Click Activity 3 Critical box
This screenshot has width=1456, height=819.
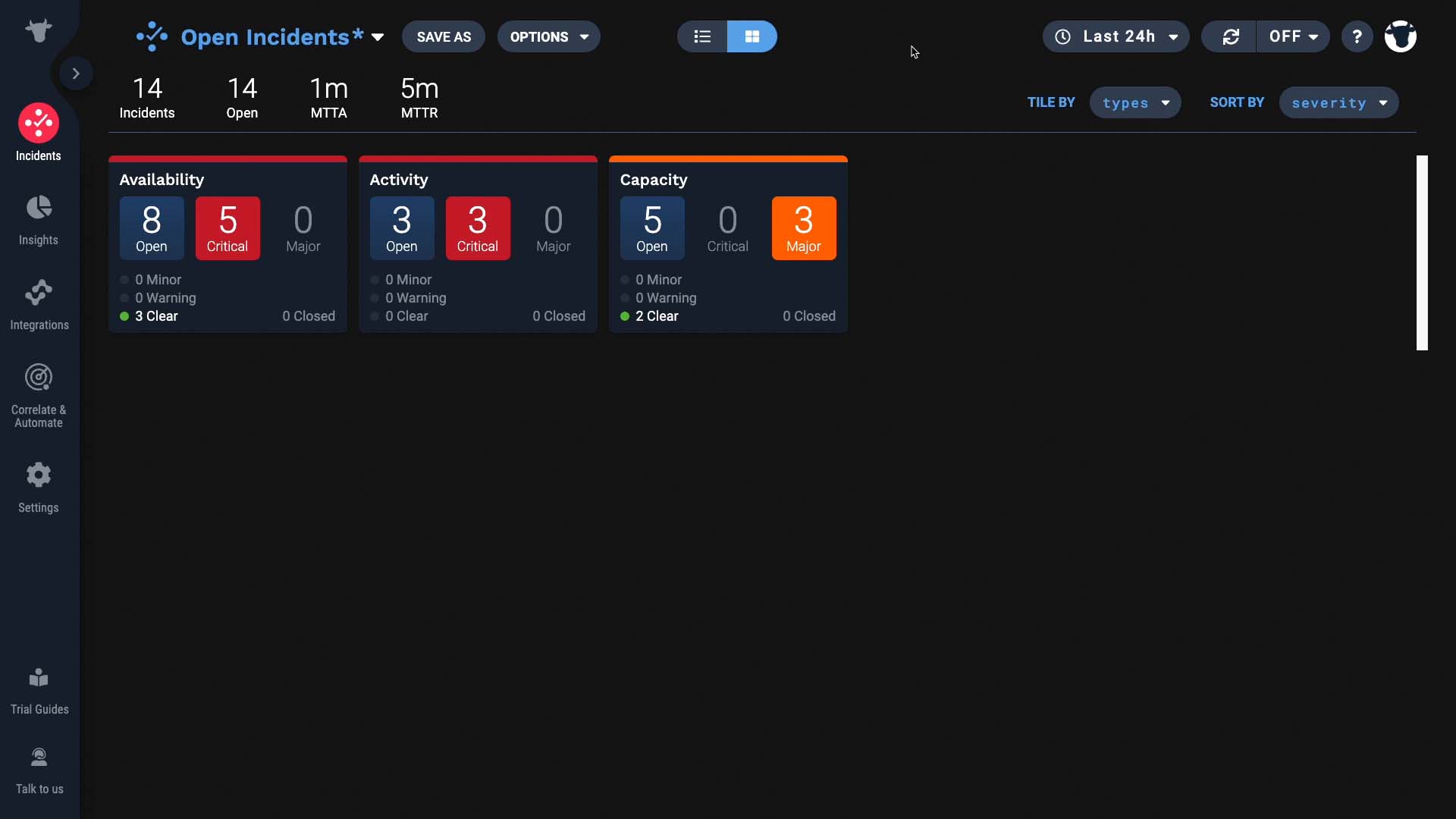478,228
